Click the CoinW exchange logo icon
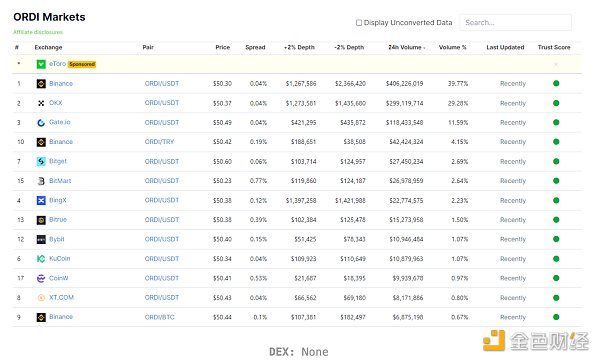The image size is (600, 362). point(41,278)
